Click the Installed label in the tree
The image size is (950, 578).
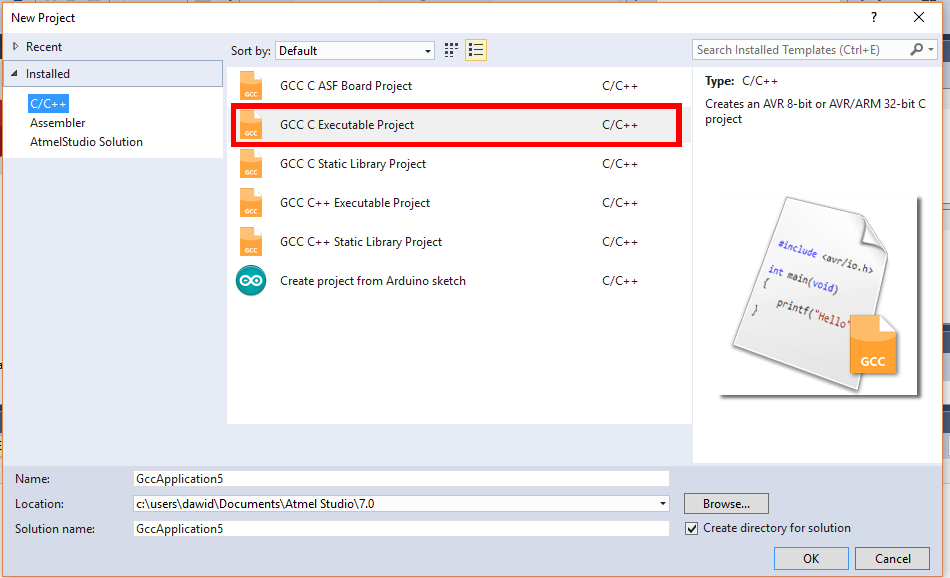(x=48, y=74)
